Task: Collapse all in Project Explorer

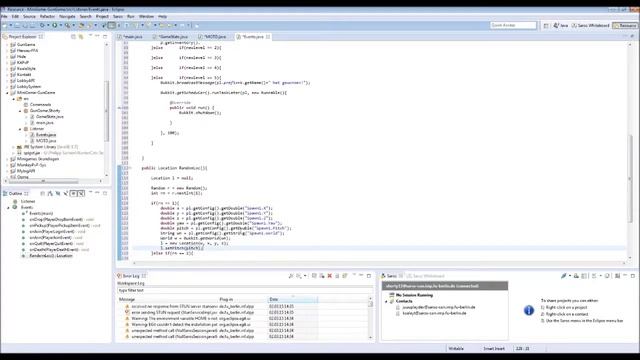Action: coord(73,37)
